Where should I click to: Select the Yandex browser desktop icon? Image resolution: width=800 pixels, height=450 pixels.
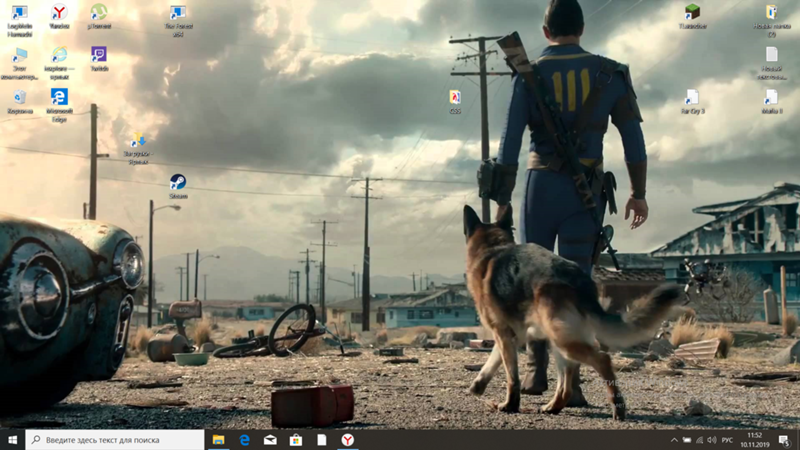pyautogui.click(x=59, y=16)
